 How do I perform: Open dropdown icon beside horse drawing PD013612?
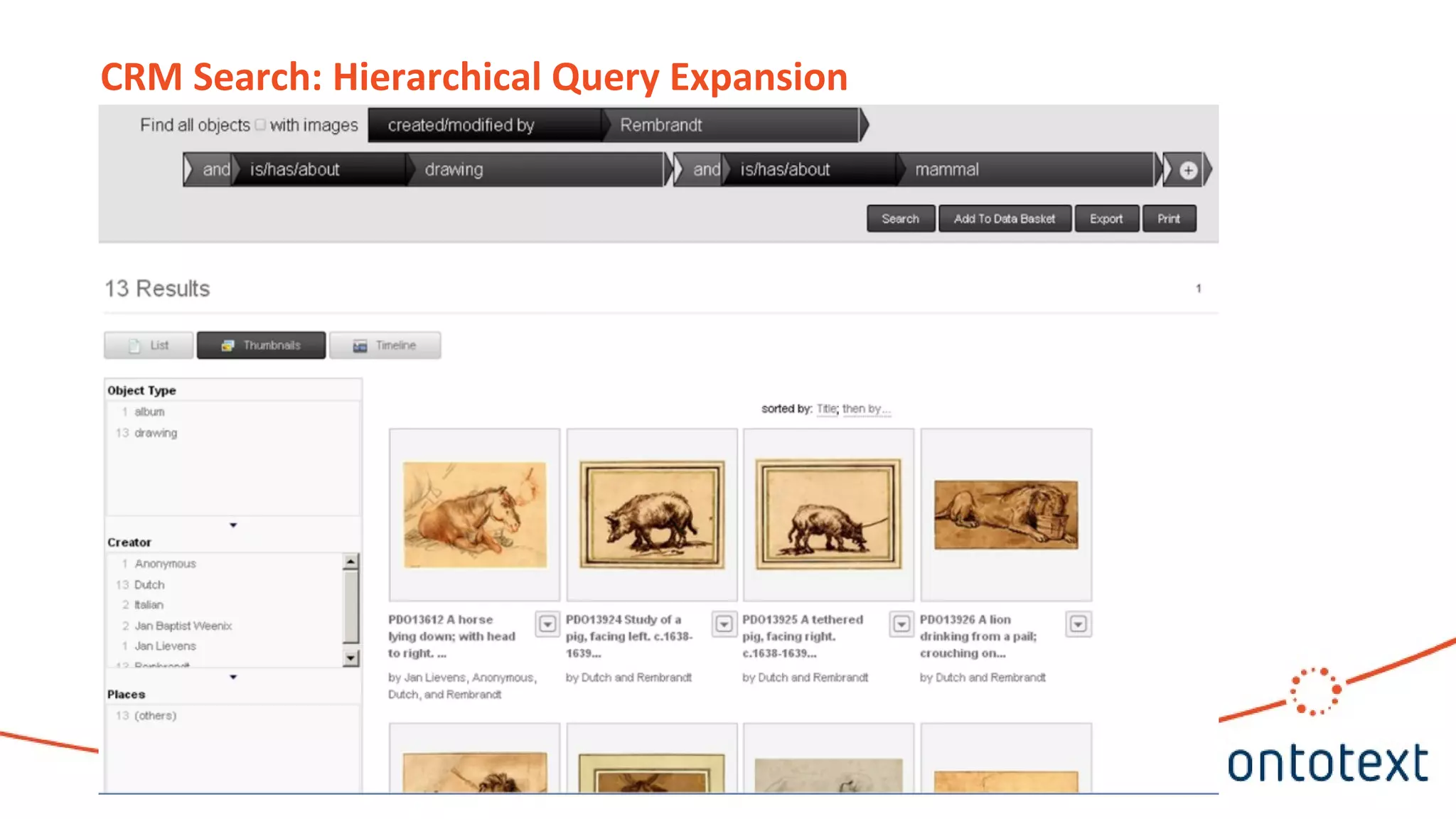(547, 624)
